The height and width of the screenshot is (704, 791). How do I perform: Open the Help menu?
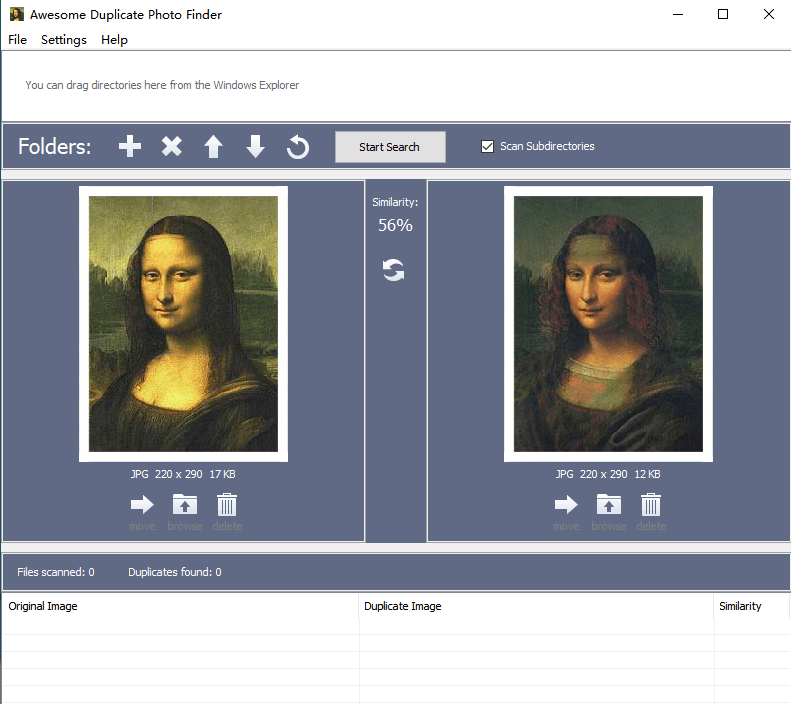click(x=114, y=40)
